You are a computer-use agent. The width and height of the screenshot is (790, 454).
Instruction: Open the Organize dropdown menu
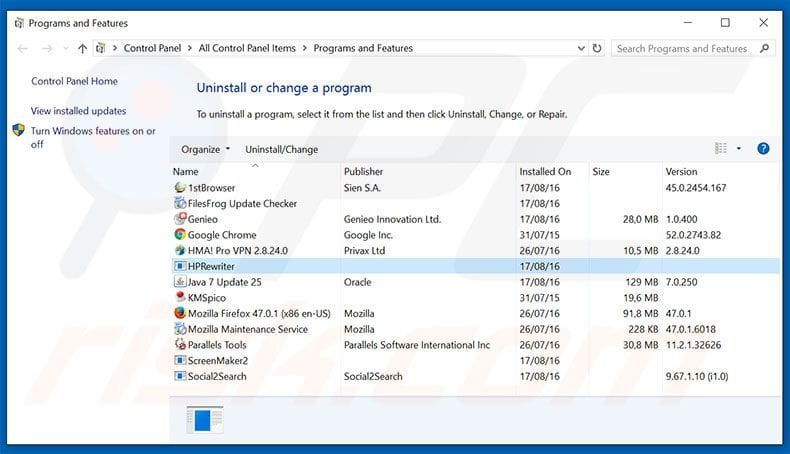[x=206, y=149]
